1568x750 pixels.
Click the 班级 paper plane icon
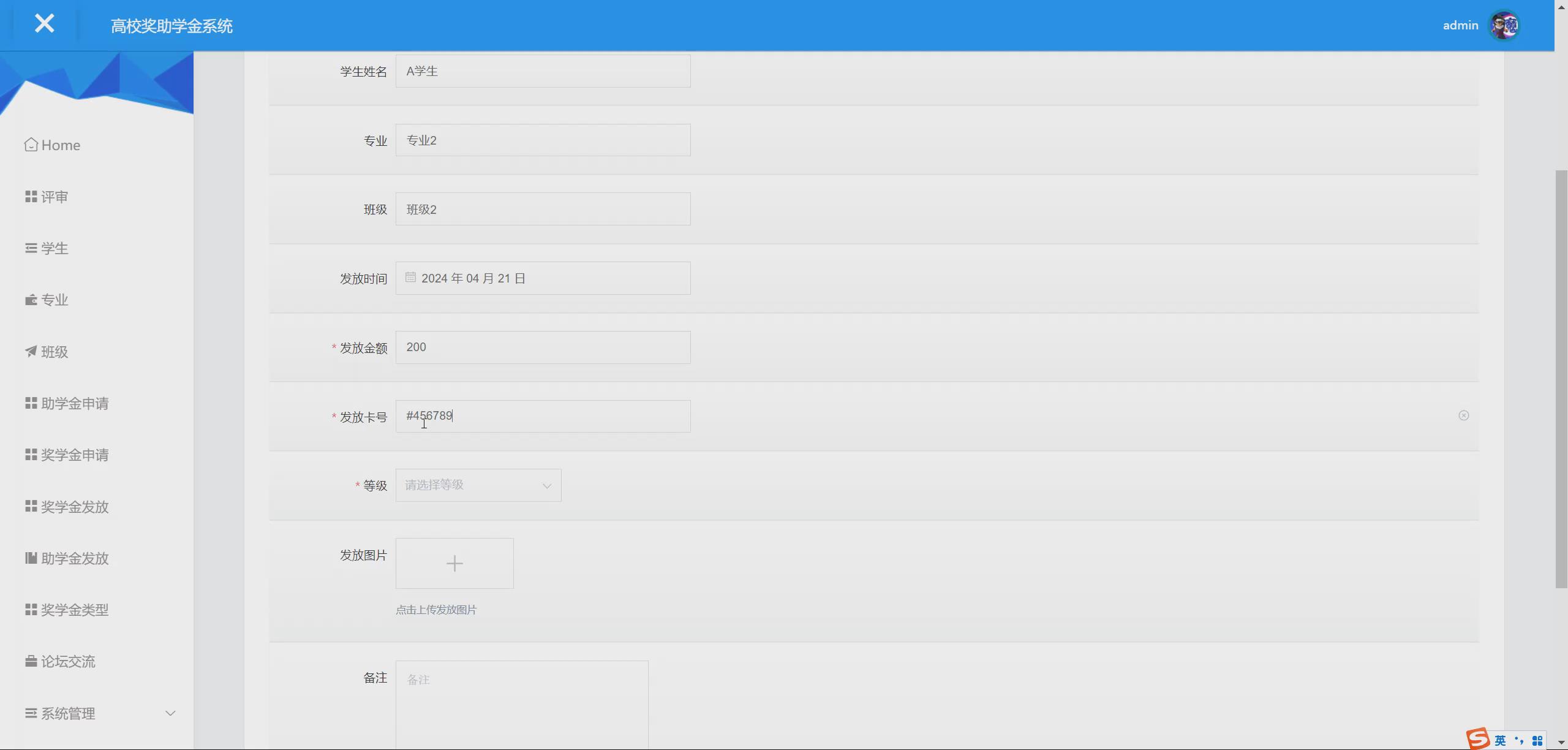(x=31, y=351)
